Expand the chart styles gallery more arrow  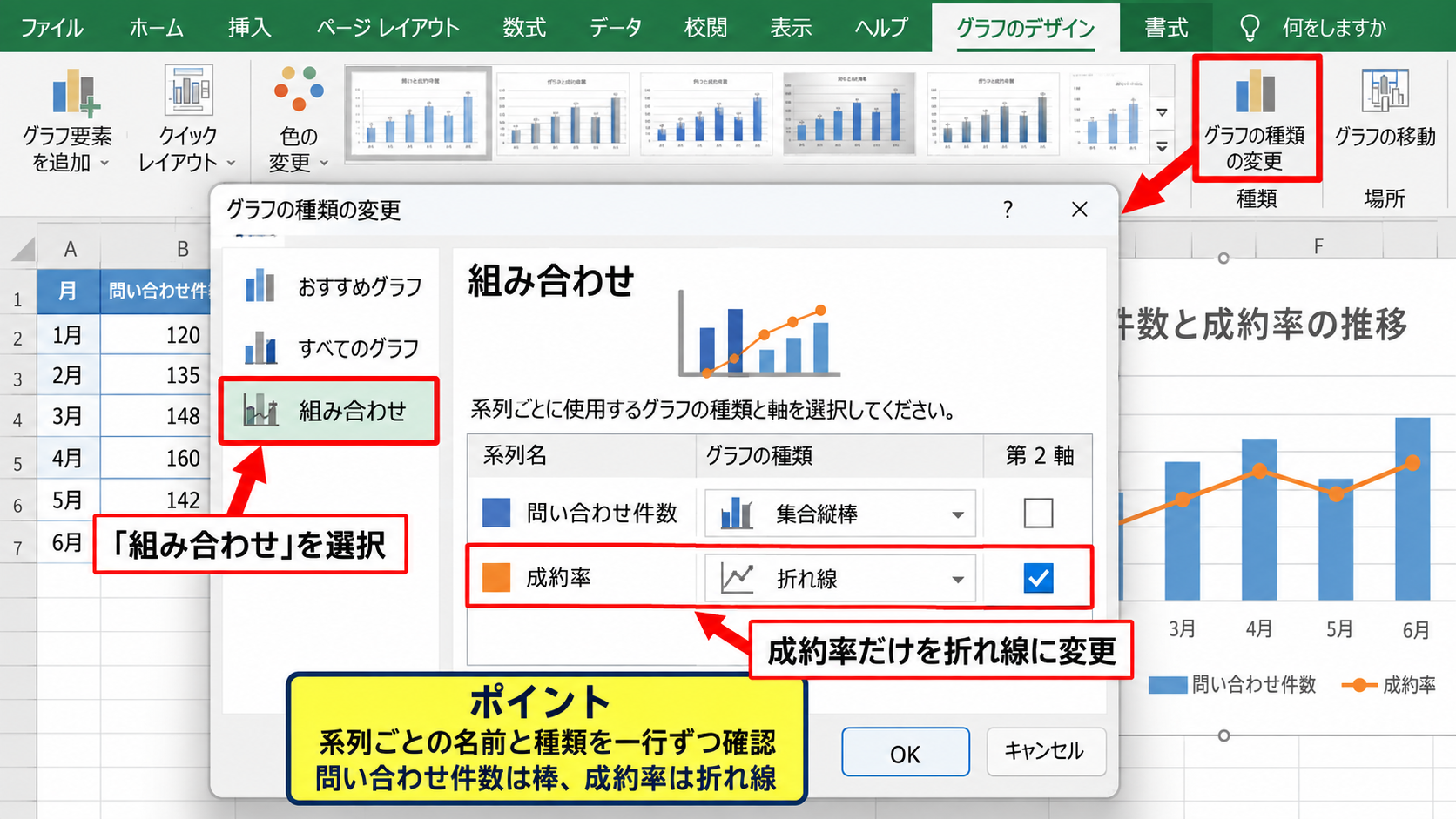click(x=1163, y=147)
